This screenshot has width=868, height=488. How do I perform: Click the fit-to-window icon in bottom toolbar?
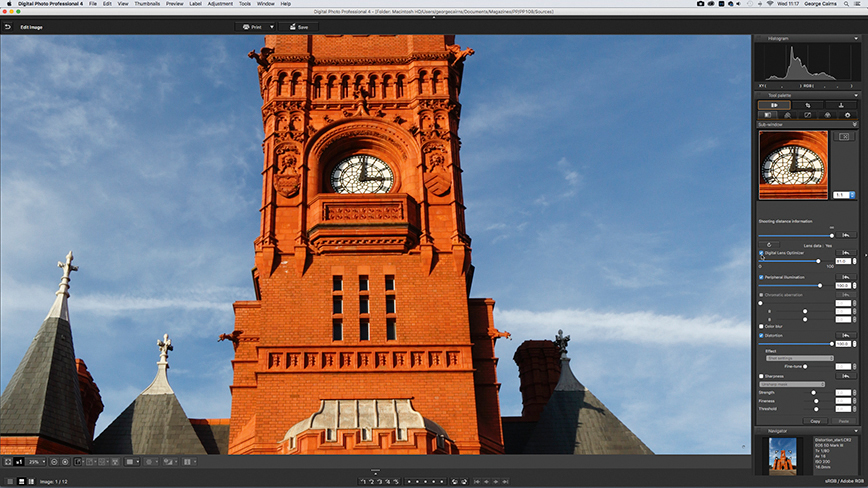click(x=8, y=461)
